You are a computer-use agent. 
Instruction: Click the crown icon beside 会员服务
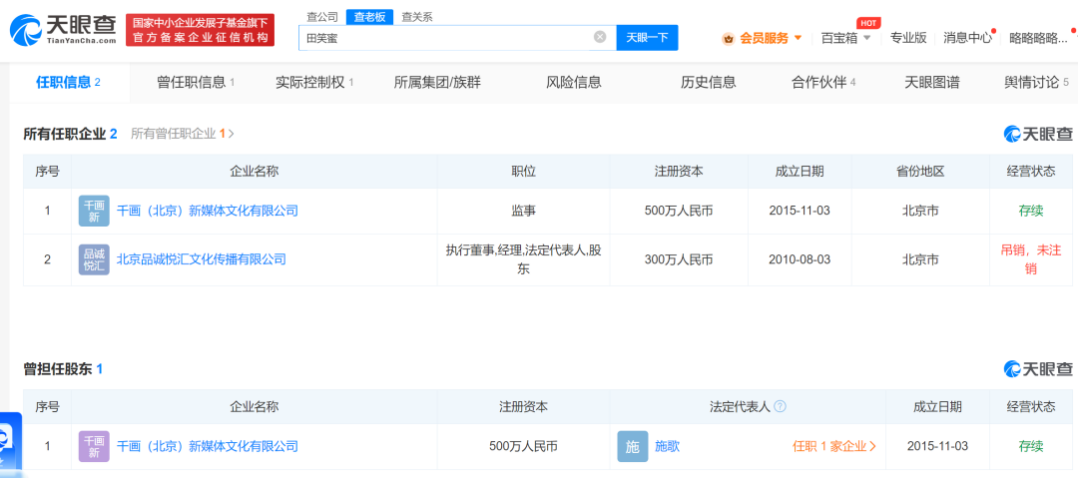(x=728, y=39)
